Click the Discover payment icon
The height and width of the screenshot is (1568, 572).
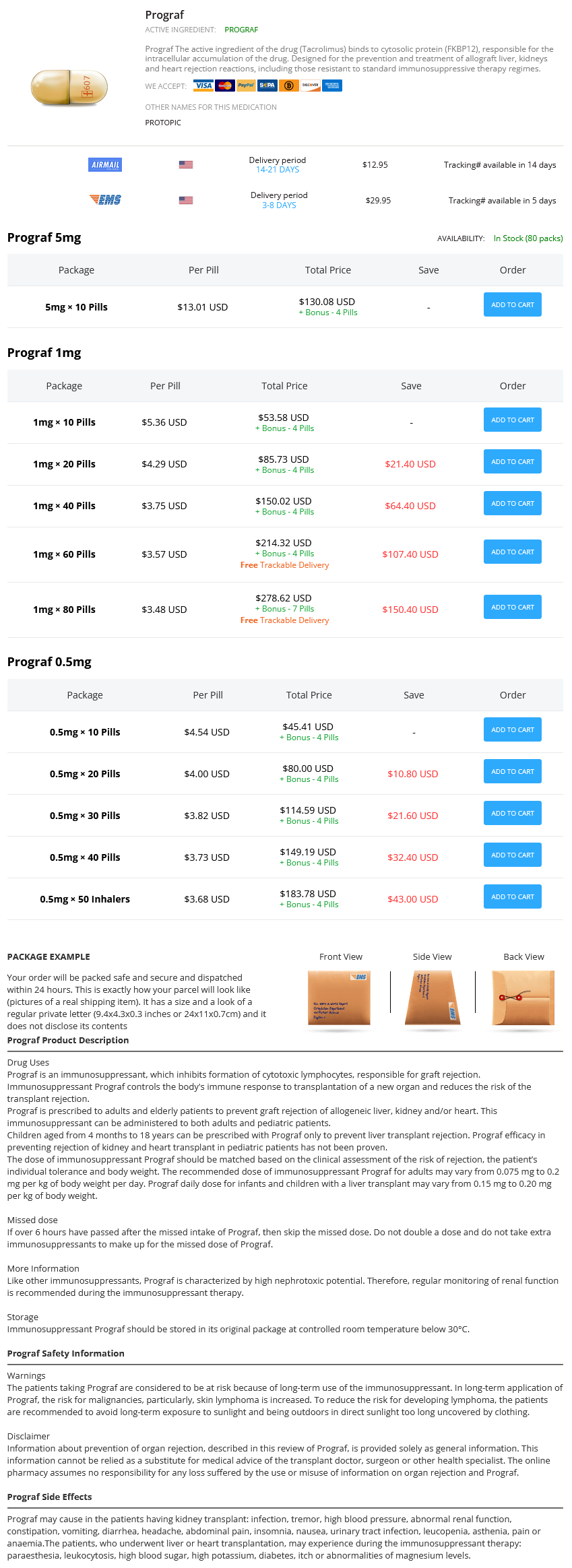311,86
